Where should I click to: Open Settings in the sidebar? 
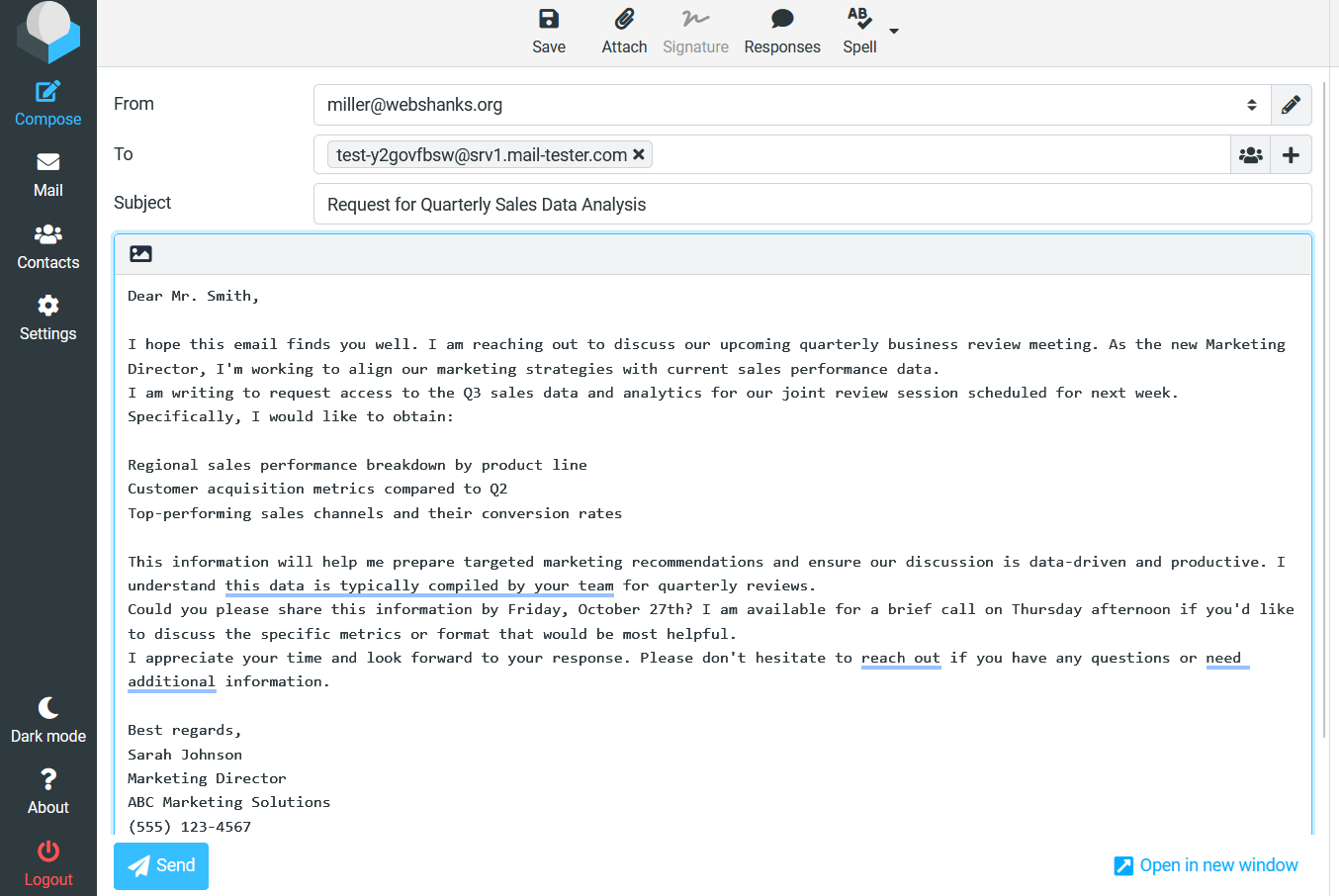click(x=48, y=318)
